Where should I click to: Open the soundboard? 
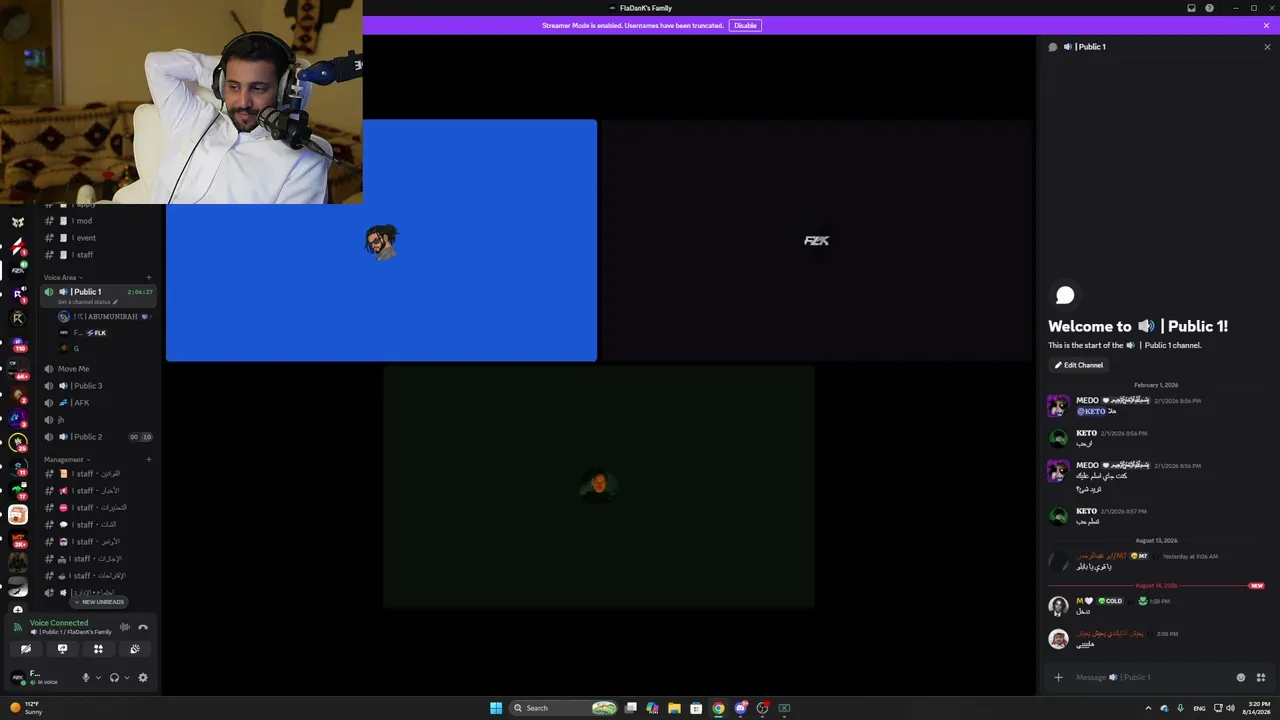135,649
